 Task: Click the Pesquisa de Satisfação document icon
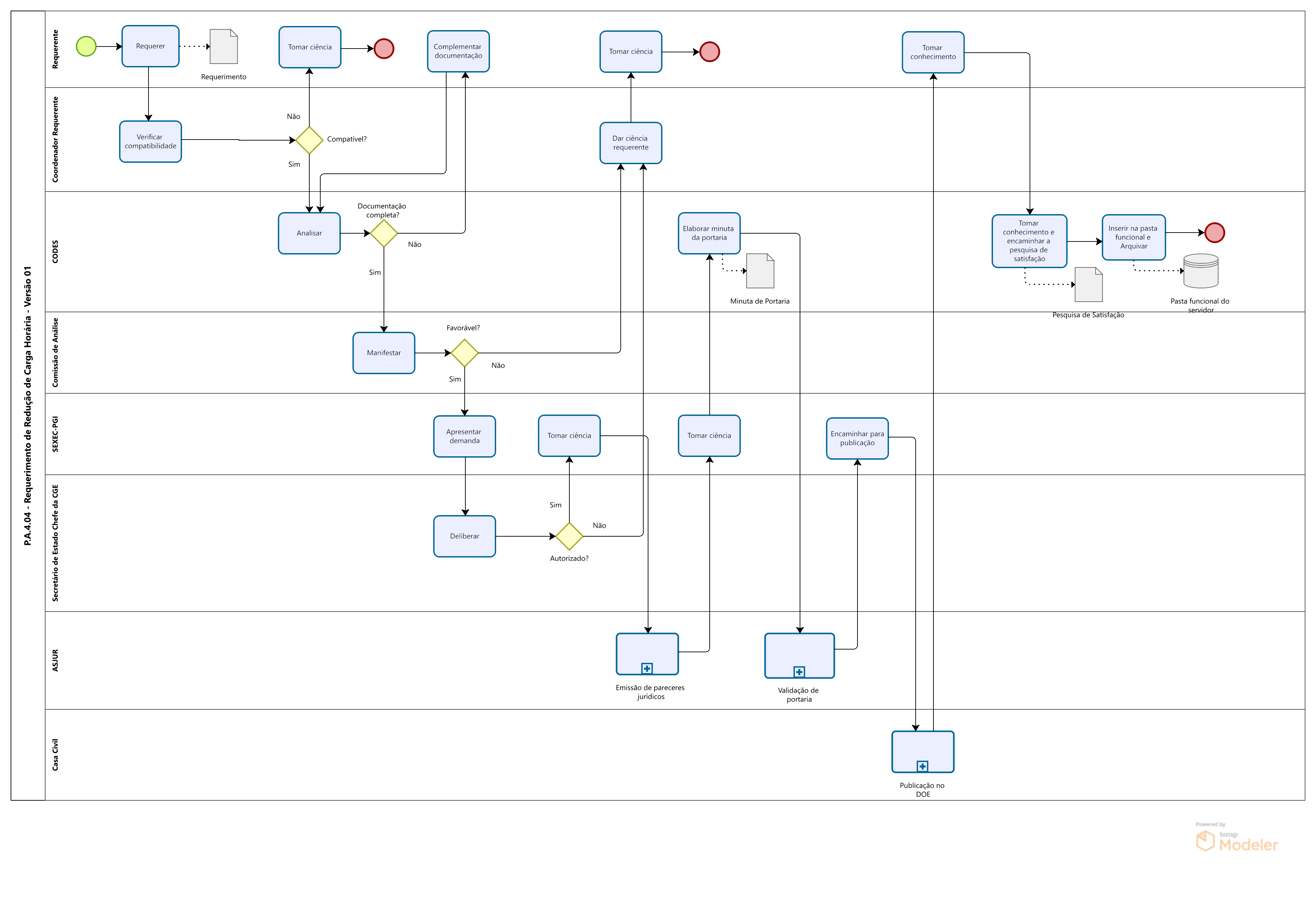(x=1088, y=285)
